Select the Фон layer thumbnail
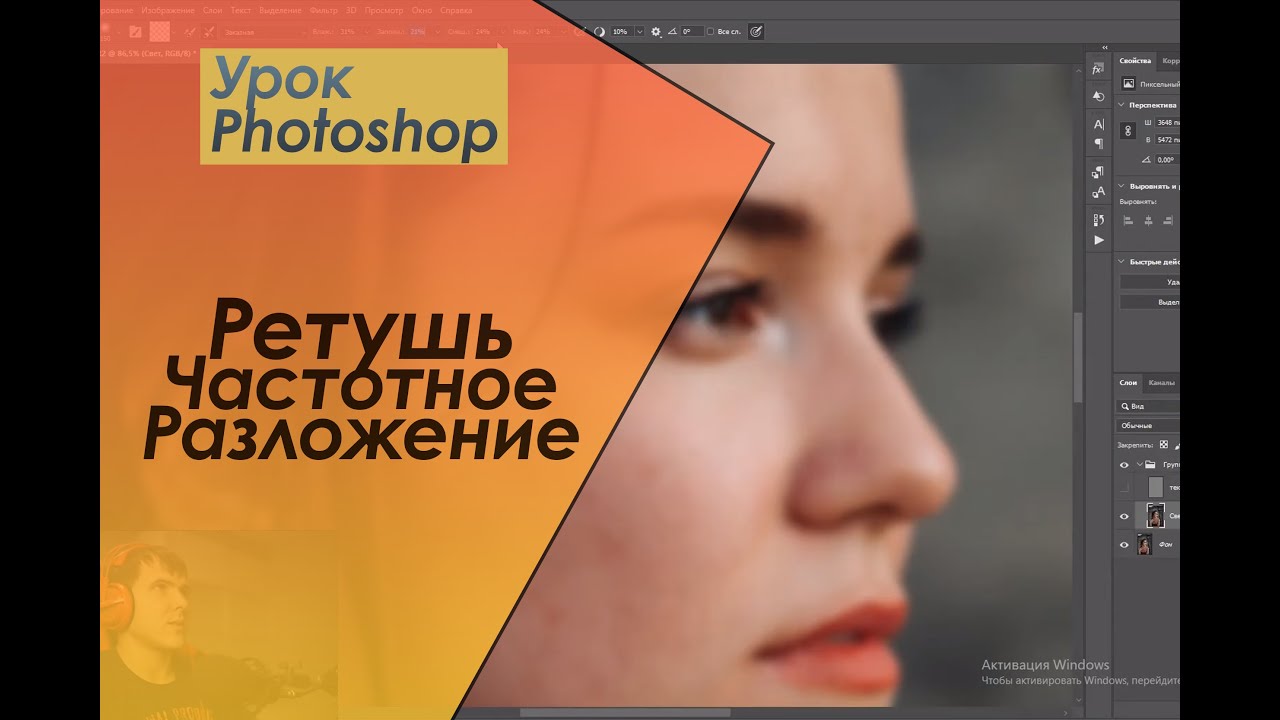This screenshot has height=720, width=1280. click(x=1145, y=545)
